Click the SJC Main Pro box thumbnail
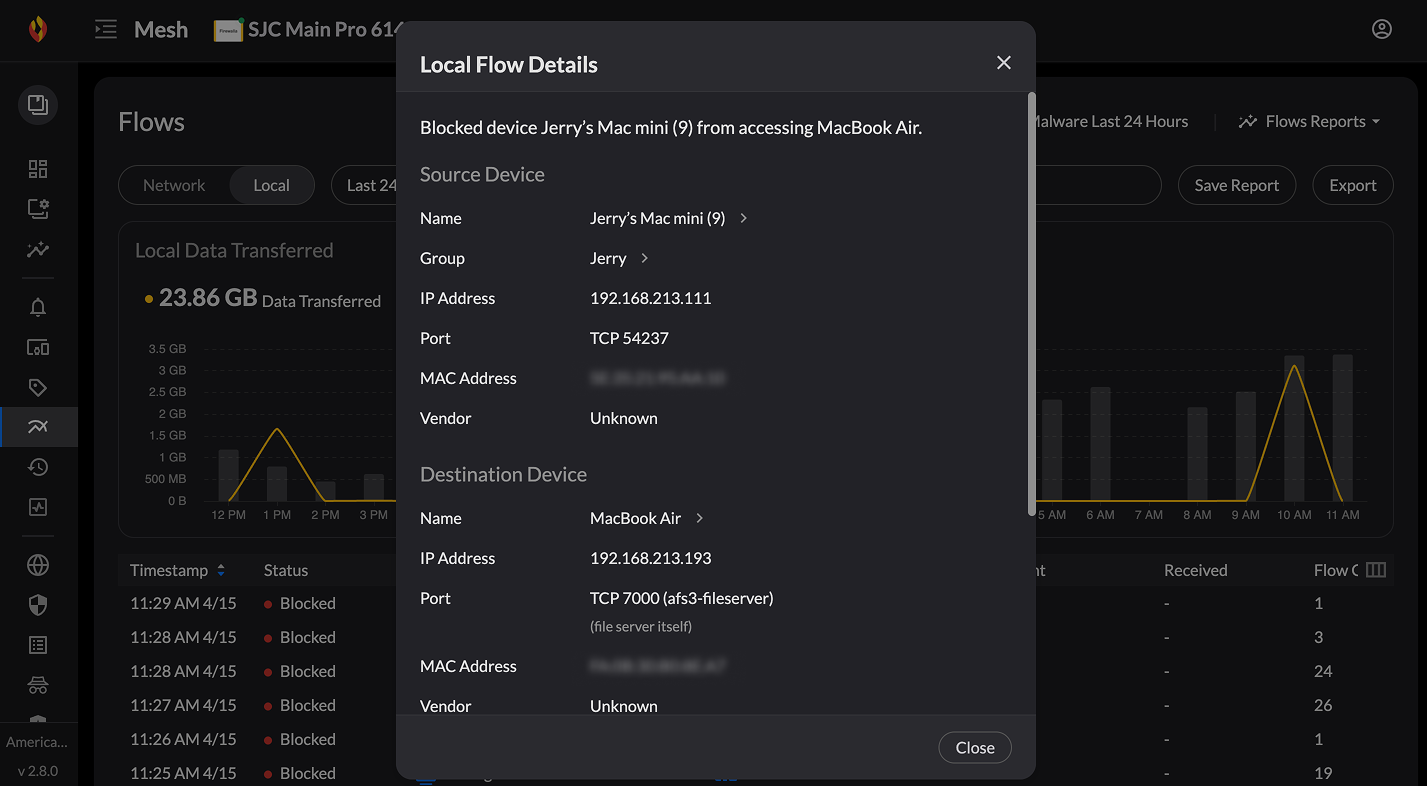 (x=229, y=30)
